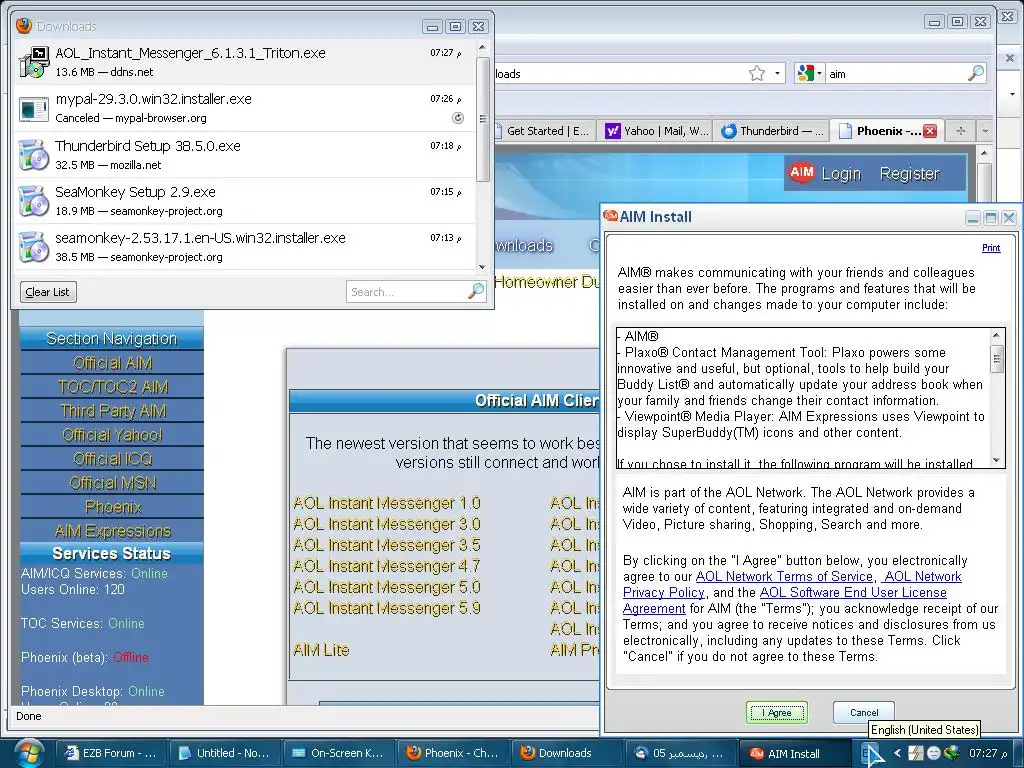
Task: Click the down arrow of Downloads list scrollbar
Action: point(483,266)
